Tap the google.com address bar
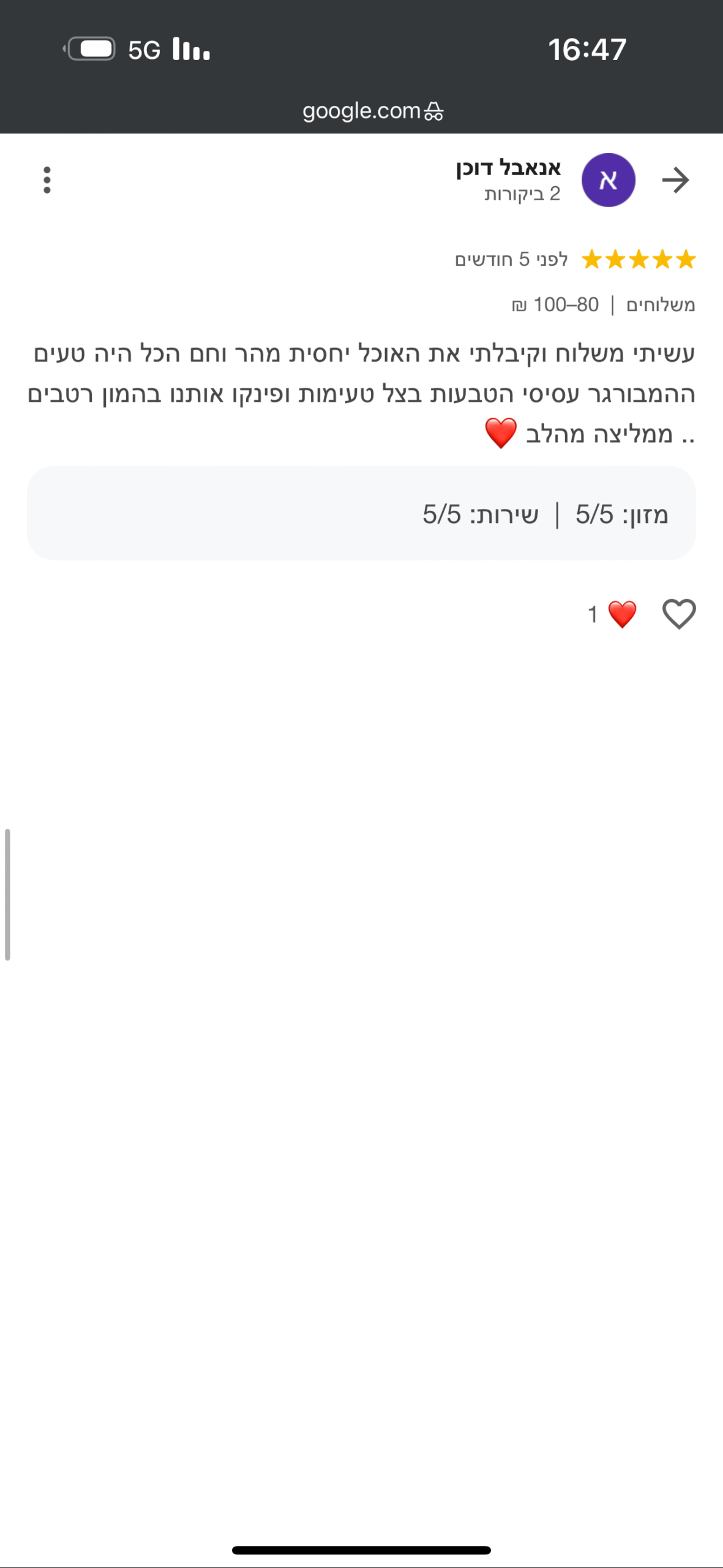 361,111
